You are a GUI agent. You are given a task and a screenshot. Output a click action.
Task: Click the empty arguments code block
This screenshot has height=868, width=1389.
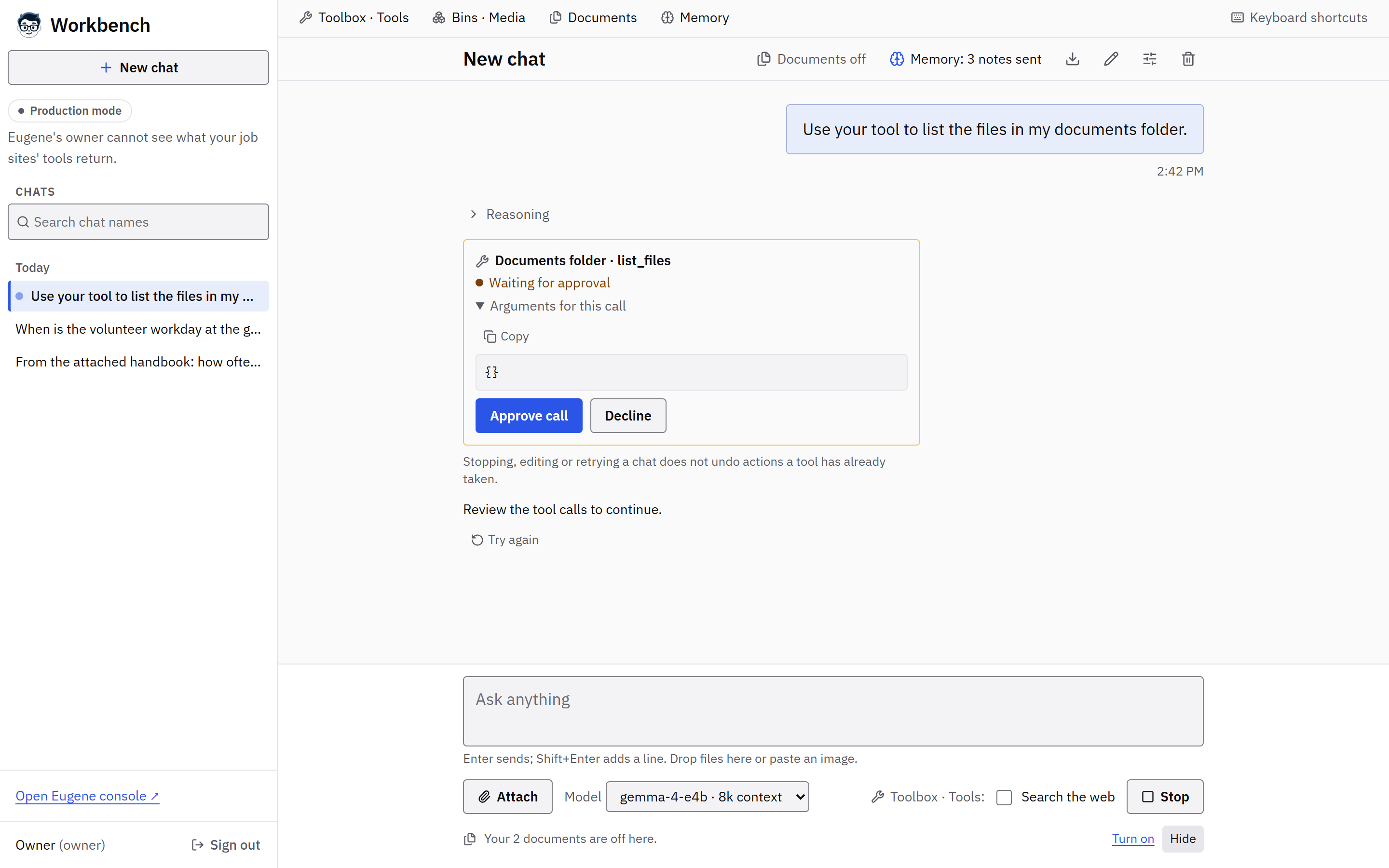(x=691, y=373)
